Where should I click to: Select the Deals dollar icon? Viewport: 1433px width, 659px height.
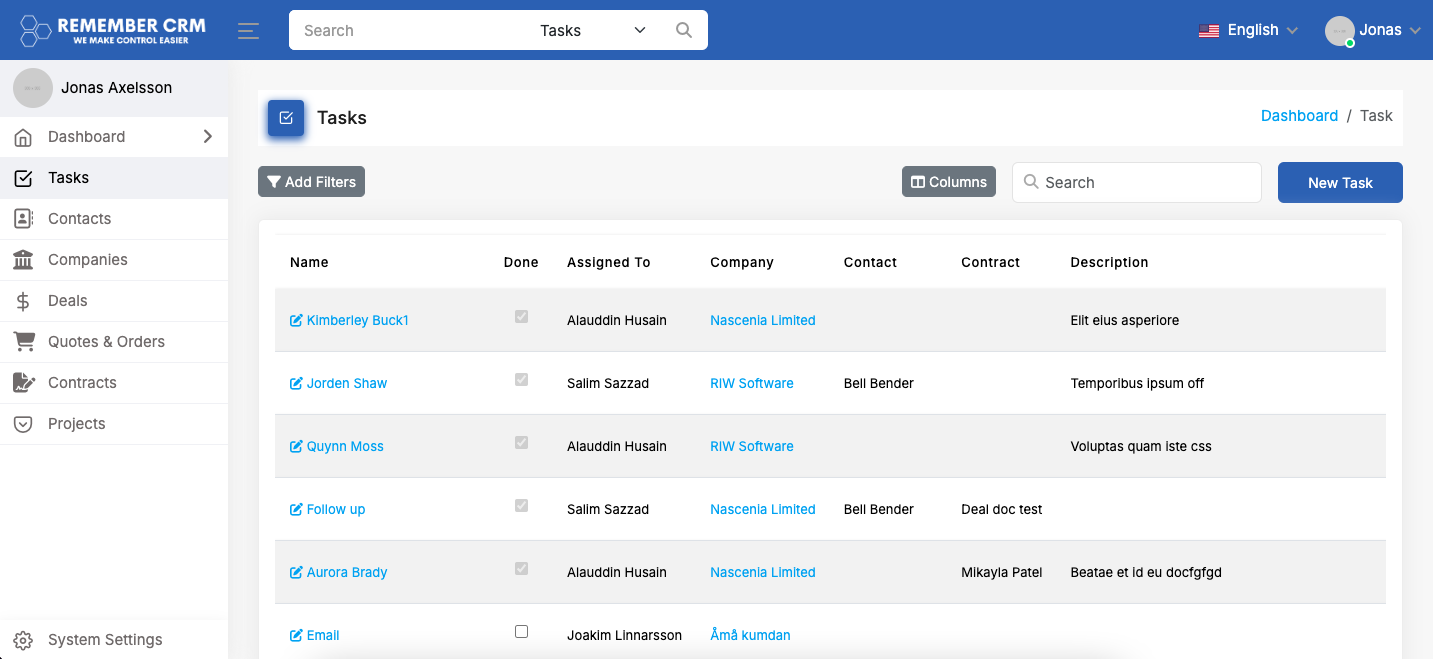23,300
